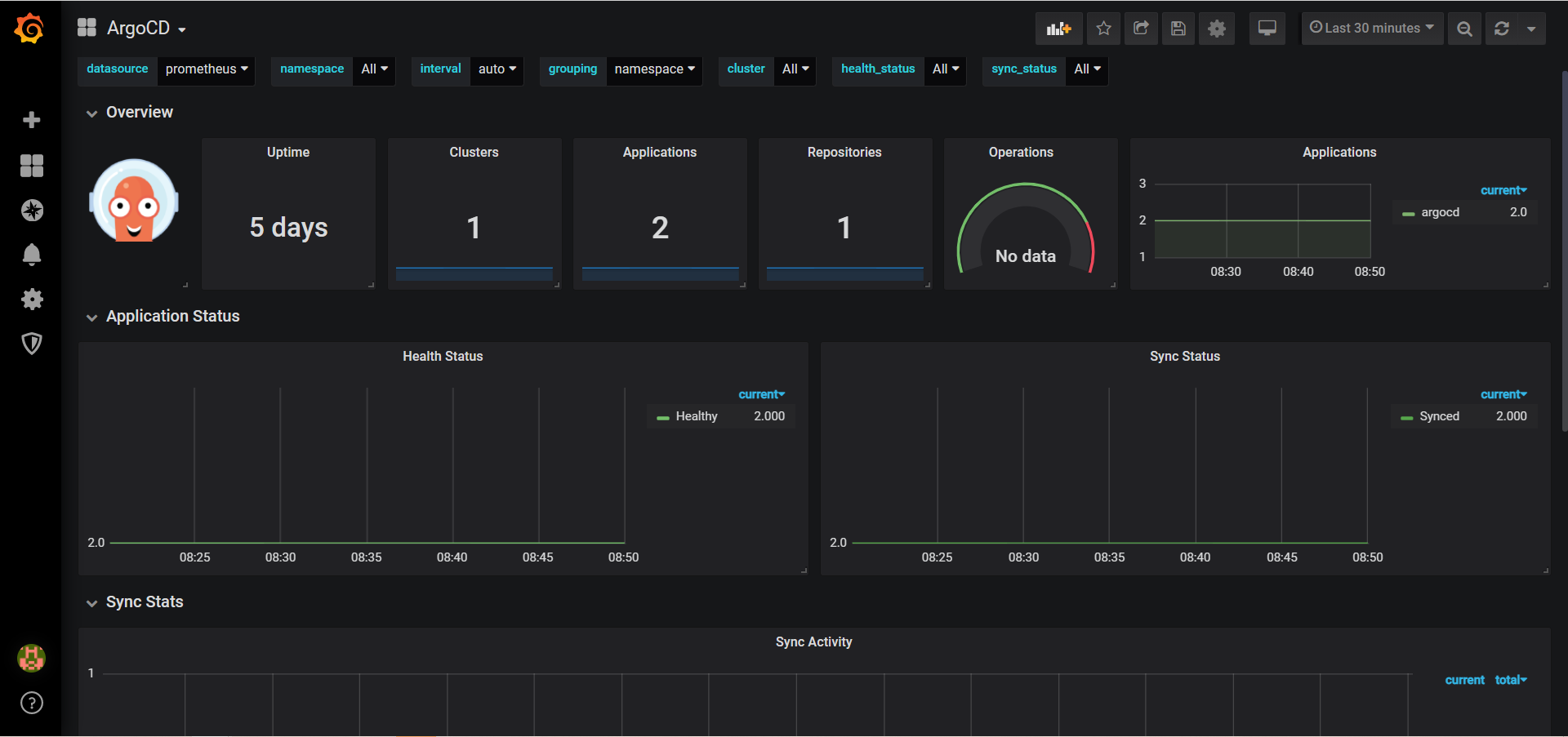The width and height of the screenshot is (1568, 737).
Task: Open the Alerting bell icon in sidebar
Action: pyautogui.click(x=32, y=255)
